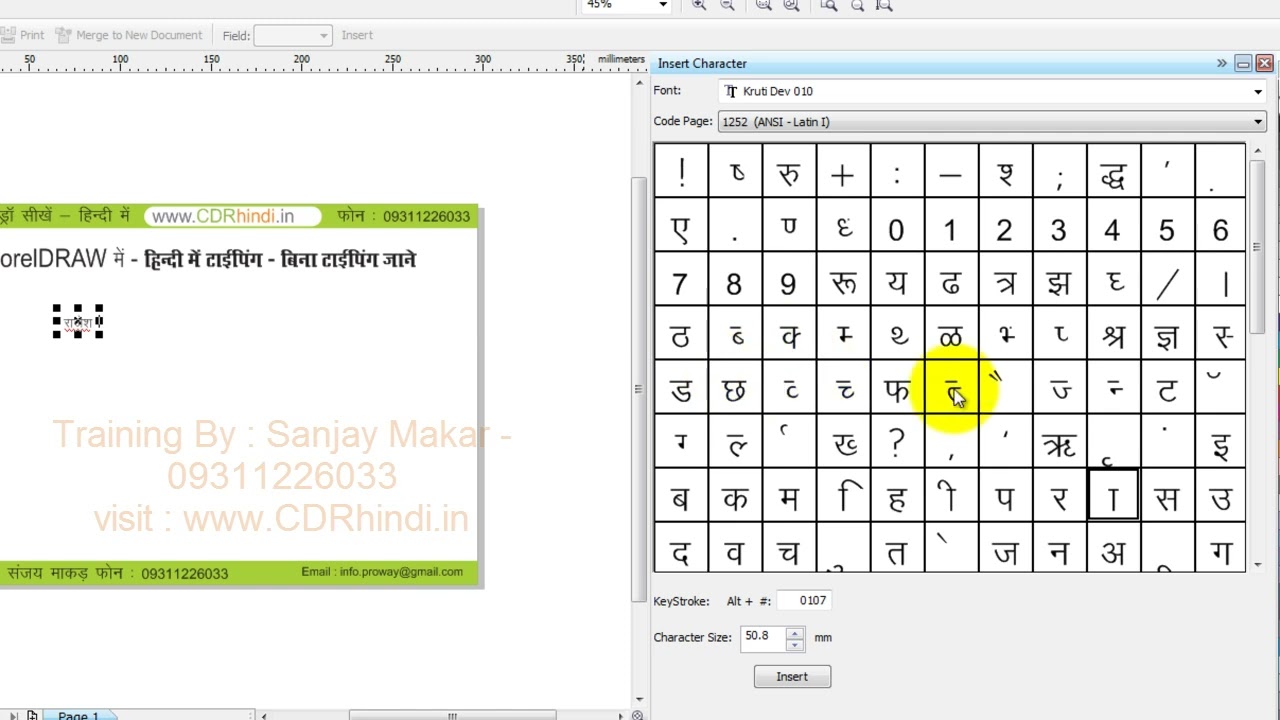1280x720 pixels.
Task: Select the Hindi ढ character cell
Action: 951,280
